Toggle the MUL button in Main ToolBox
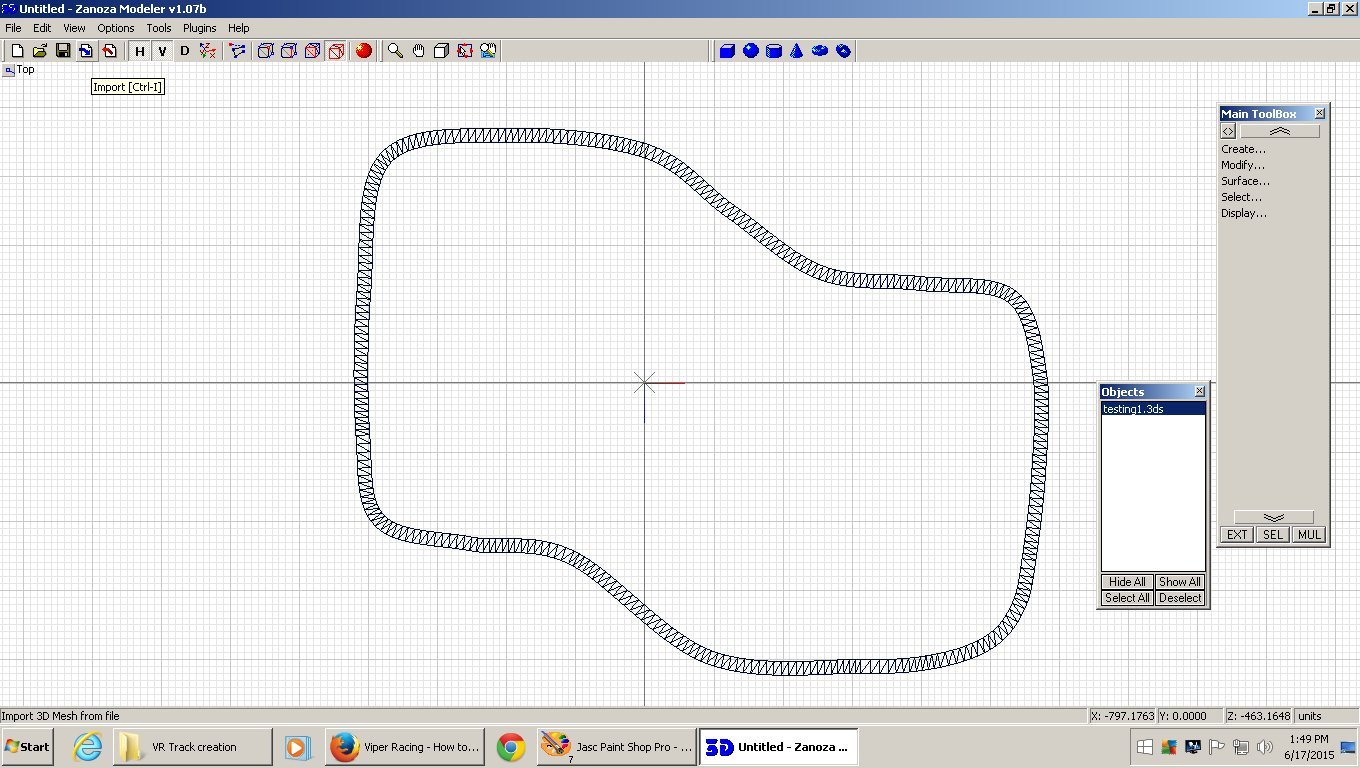Screen dimensions: 1360x768 pyautogui.click(x=1309, y=535)
